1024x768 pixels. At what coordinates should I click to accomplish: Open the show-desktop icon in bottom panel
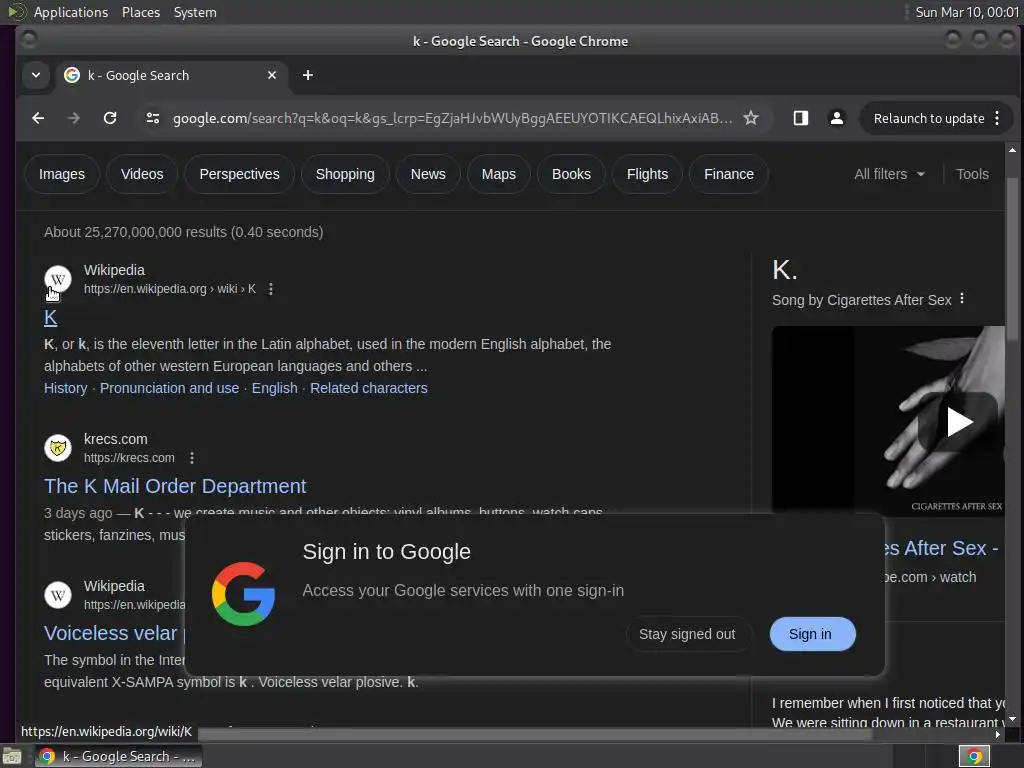pos(12,756)
